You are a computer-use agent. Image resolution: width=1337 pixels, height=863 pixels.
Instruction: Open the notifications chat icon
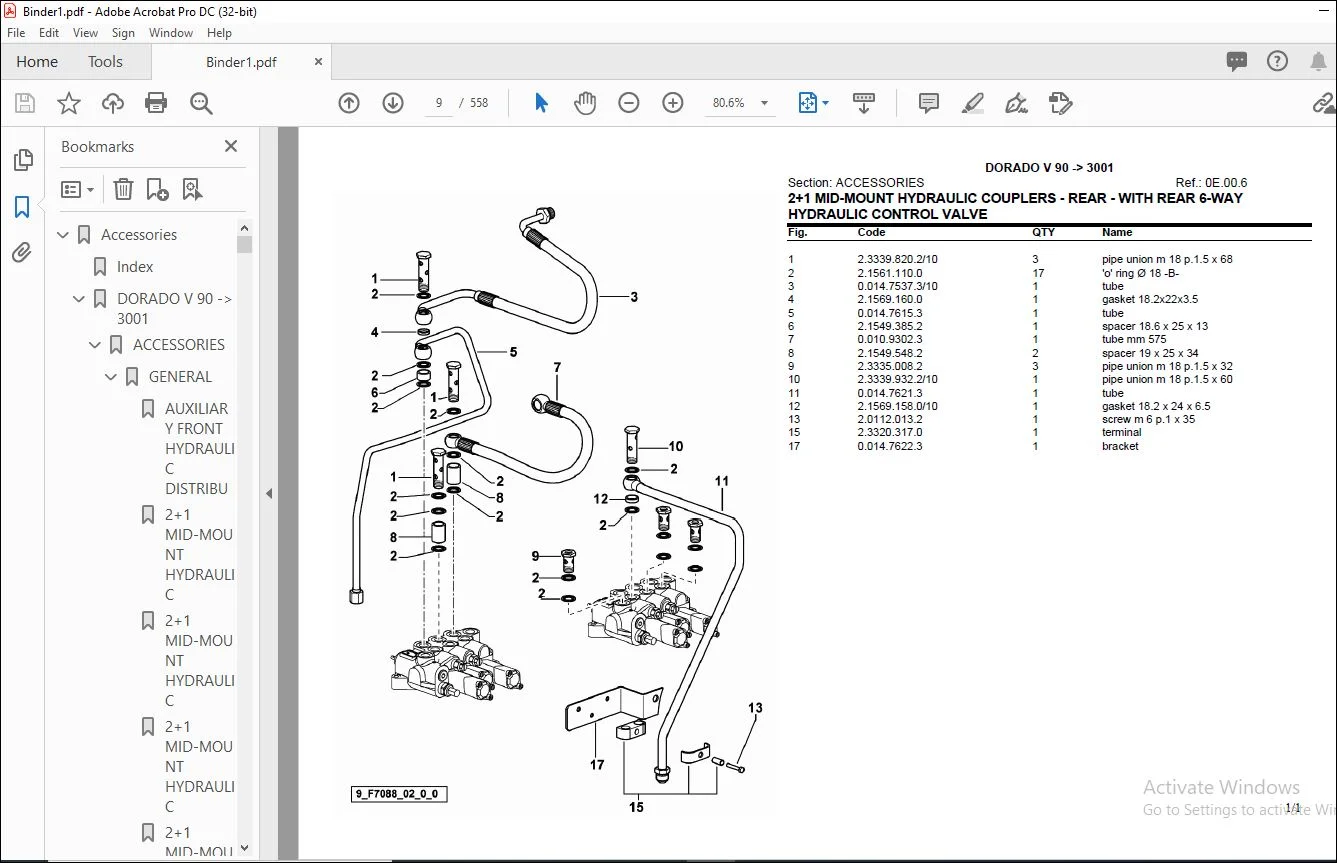pos(1237,61)
